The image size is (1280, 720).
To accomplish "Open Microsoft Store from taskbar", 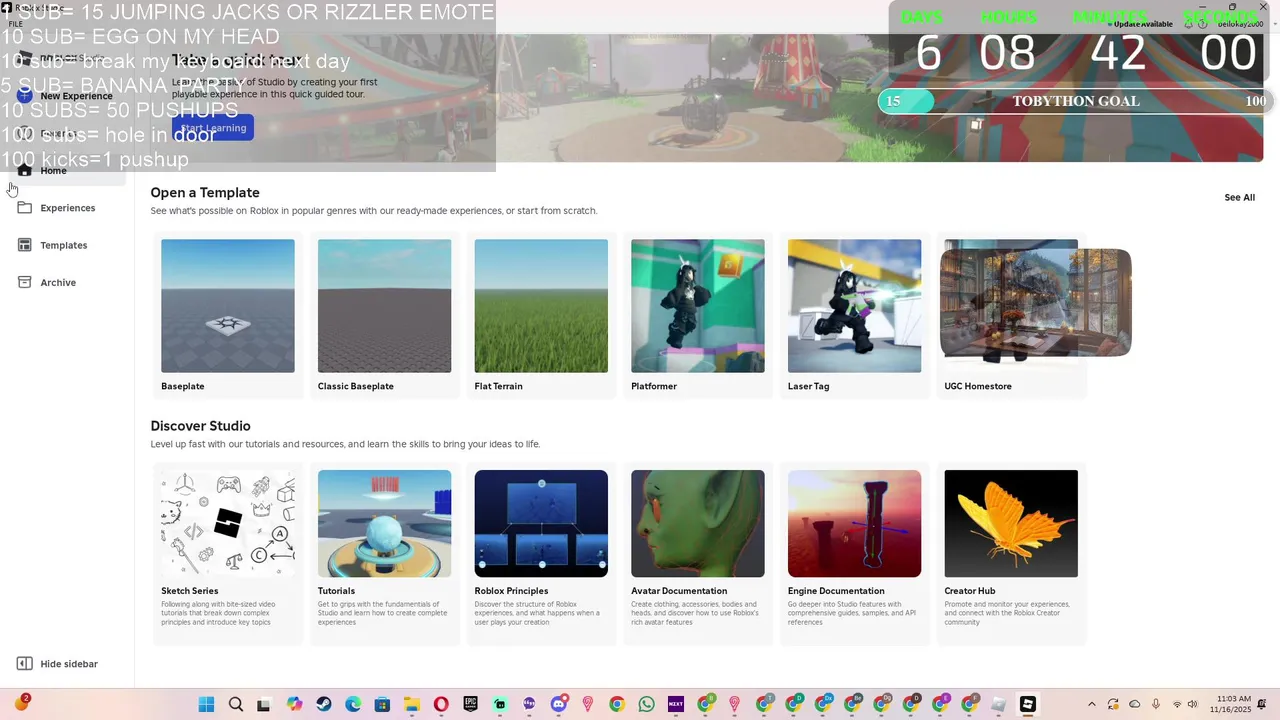I will [x=382, y=705].
